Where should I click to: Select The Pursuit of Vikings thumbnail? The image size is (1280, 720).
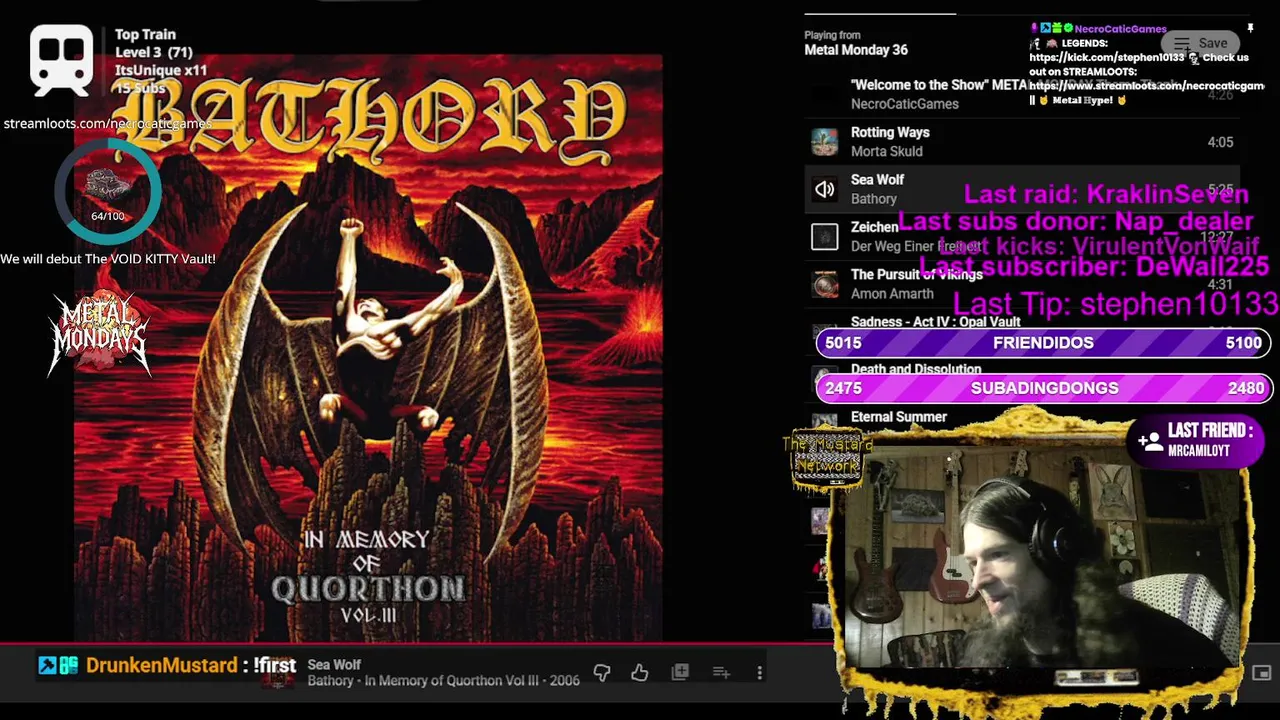pos(824,284)
